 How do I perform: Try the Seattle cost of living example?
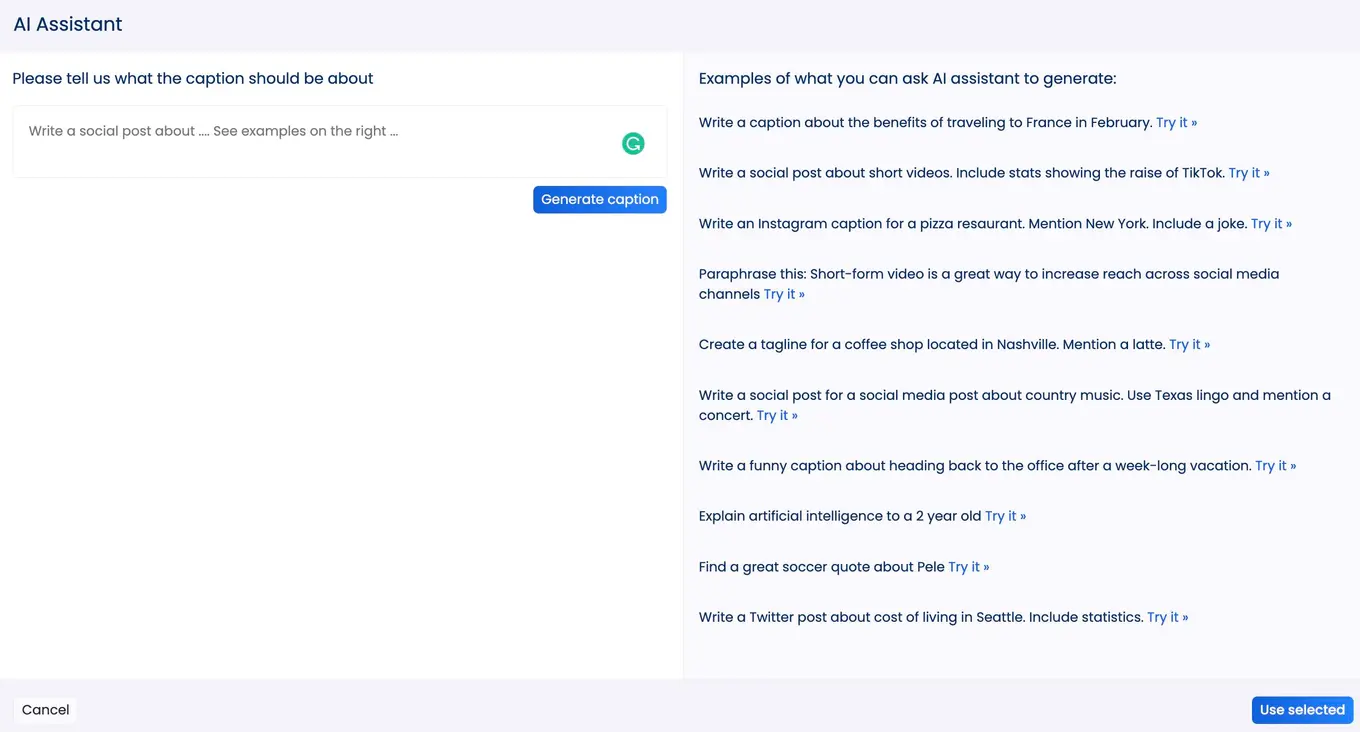click(x=1167, y=617)
